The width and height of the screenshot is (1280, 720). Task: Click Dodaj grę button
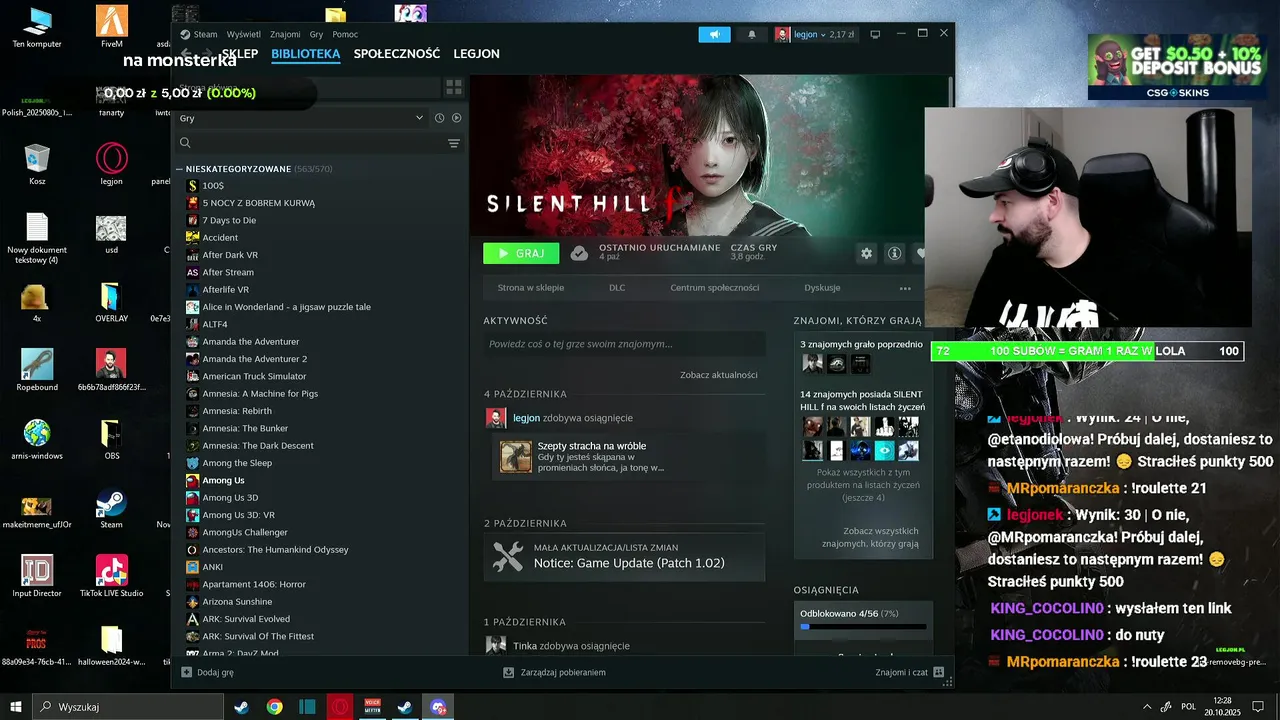[x=208, y=673]
